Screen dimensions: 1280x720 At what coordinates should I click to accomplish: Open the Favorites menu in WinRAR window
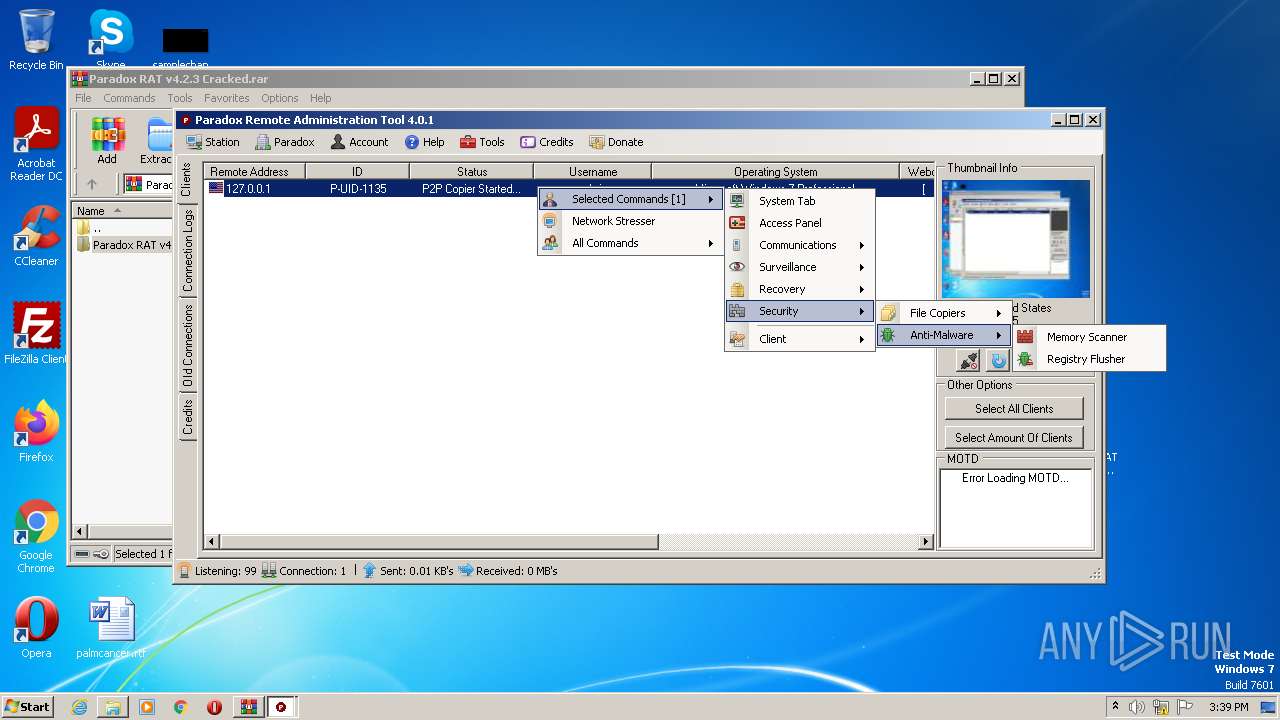coord(227,98)
